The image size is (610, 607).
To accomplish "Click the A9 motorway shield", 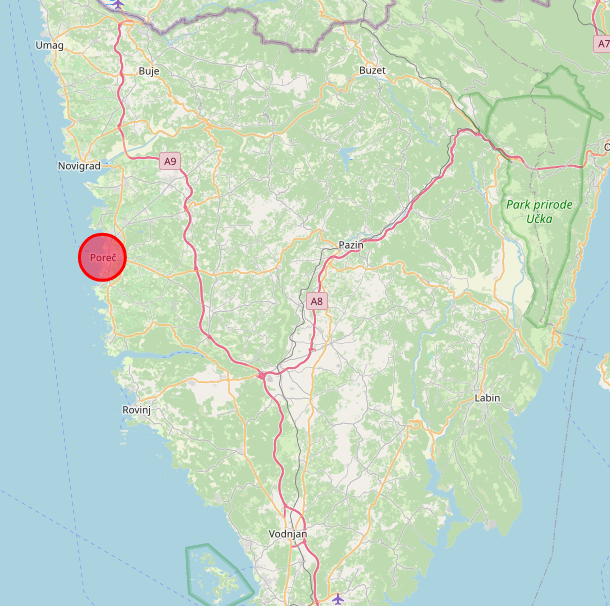I will (x=170, y=161).
